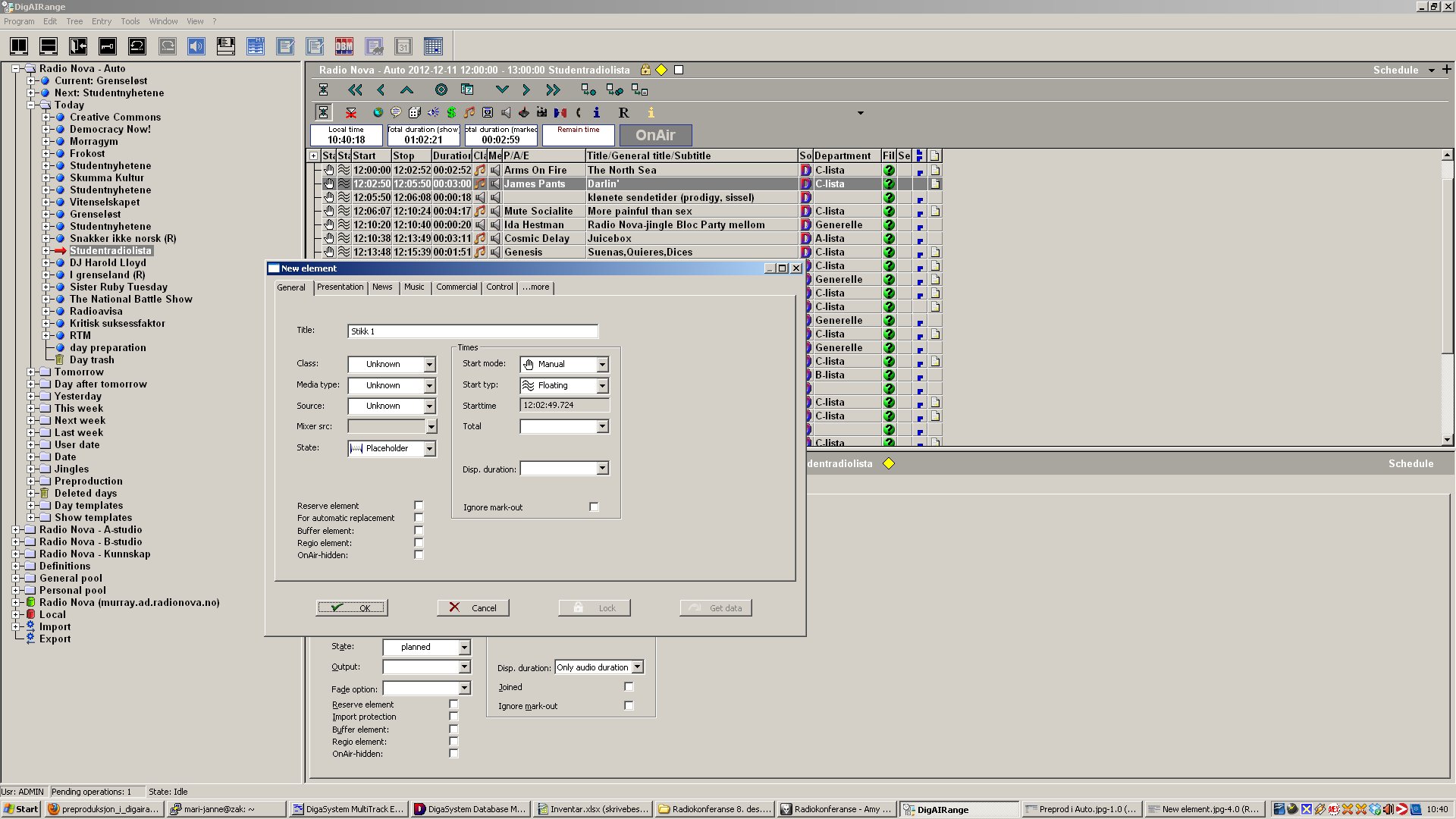Image resolution: width=1456 pixels, height=819 pixels.
Task: Enable the Reserve element checkbox in dialog
Action: 419,506
